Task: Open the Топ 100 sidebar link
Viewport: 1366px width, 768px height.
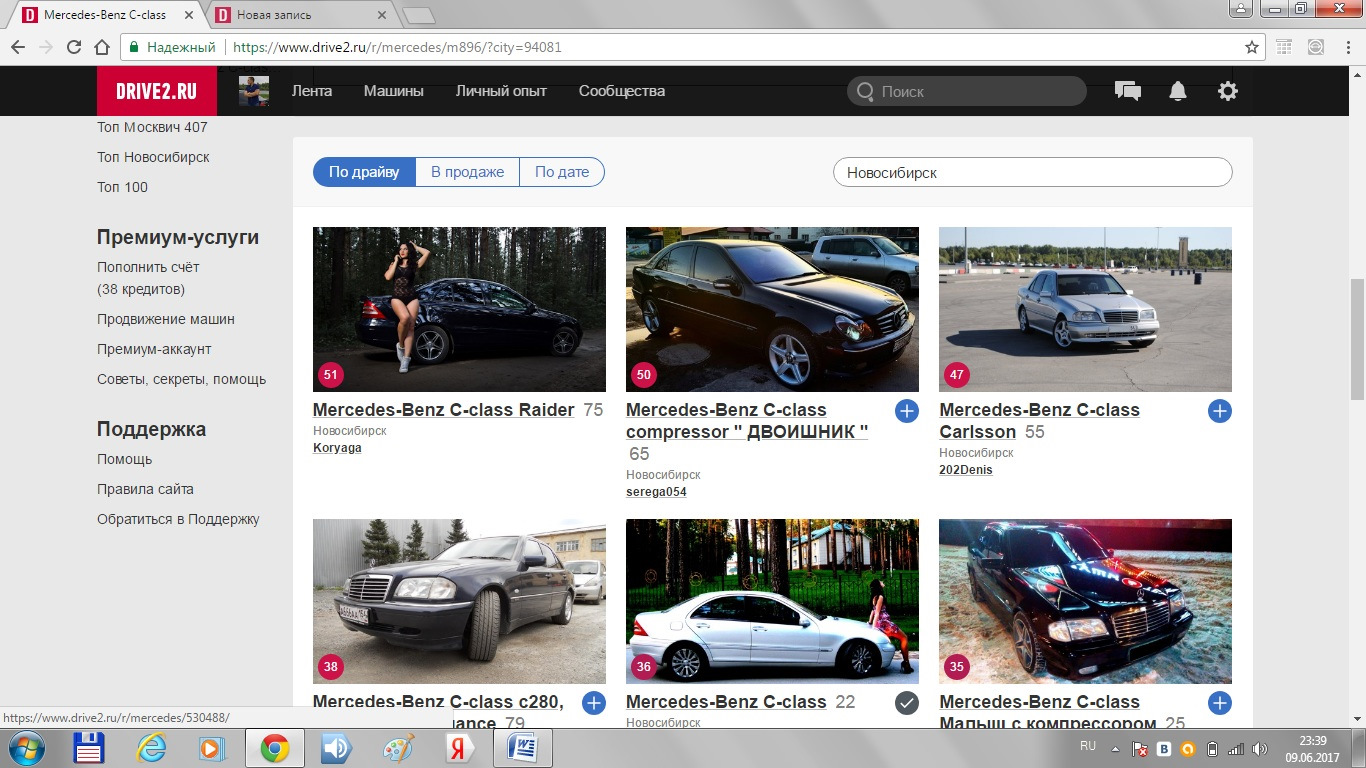Action: (122, 187)
